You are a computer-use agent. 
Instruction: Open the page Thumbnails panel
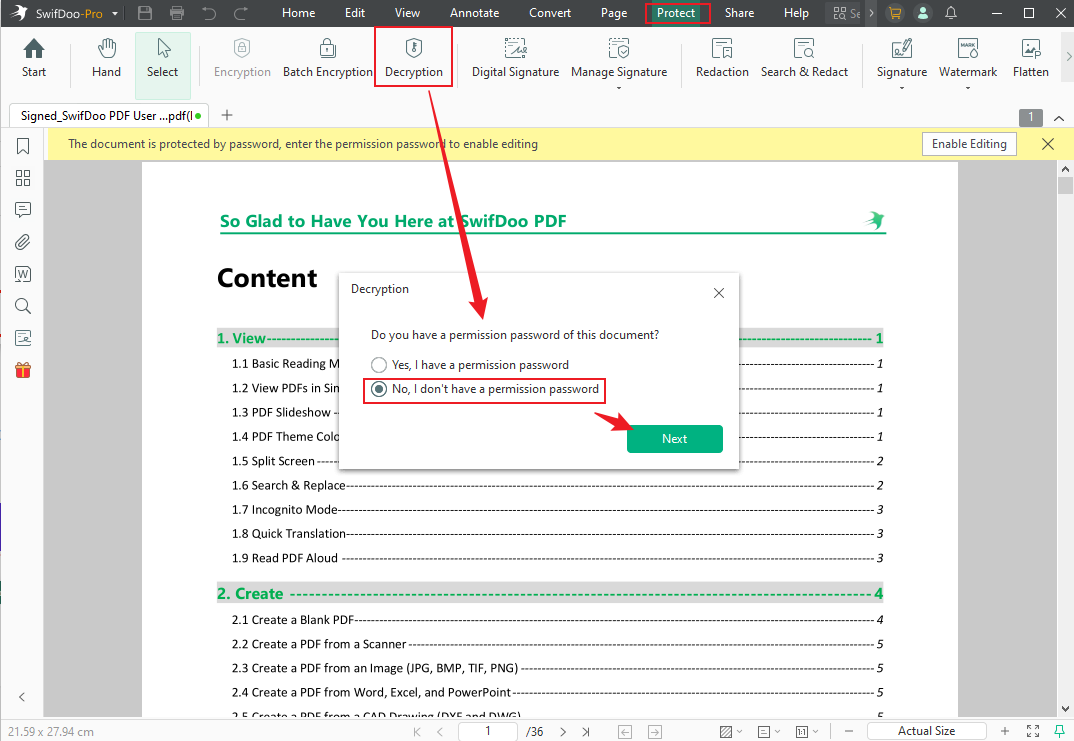click(x=22, y=178)
